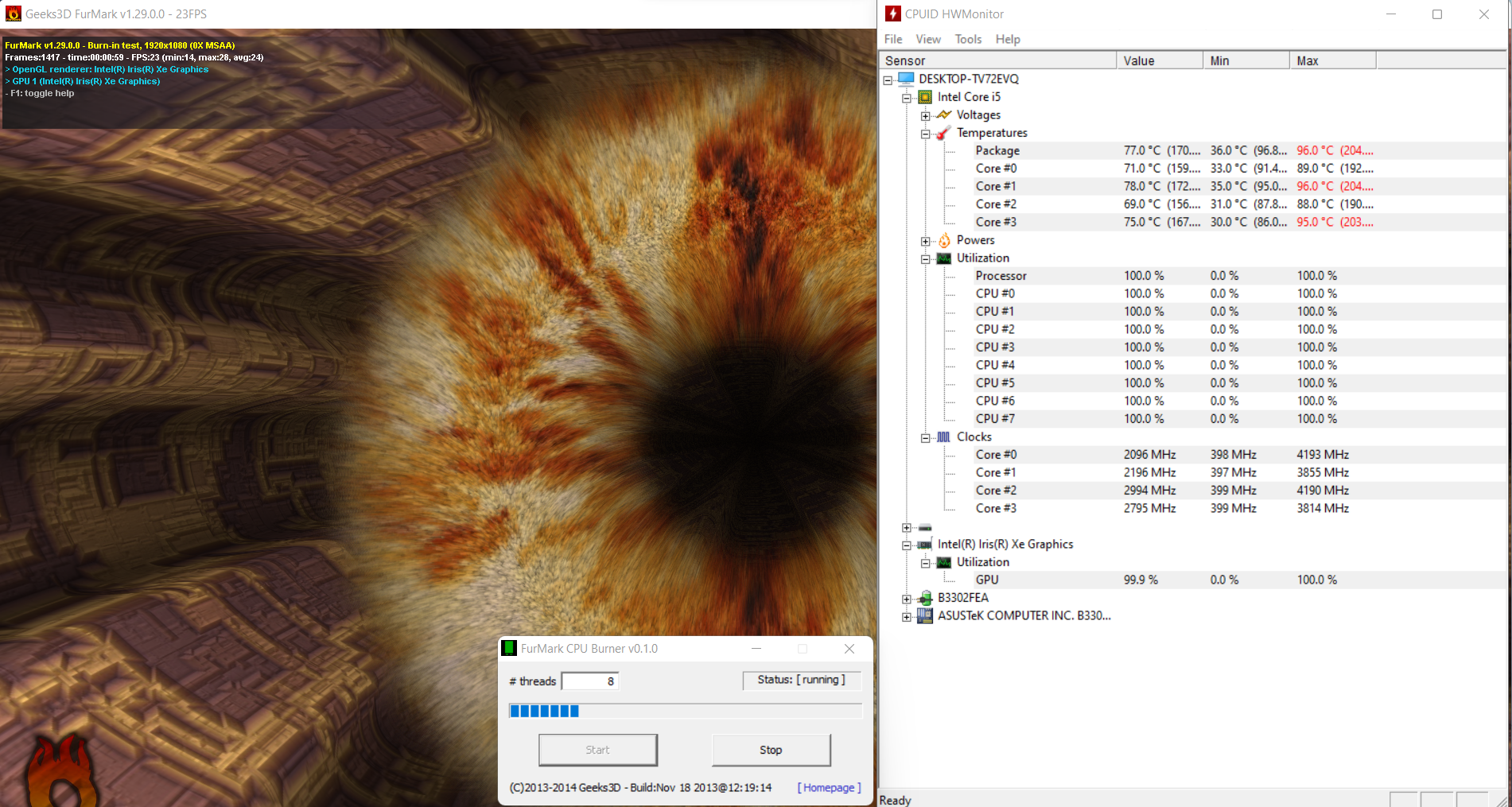Minimize the FurMark CPU Burner window
The image size is (1512, 807).
(756, 648)
